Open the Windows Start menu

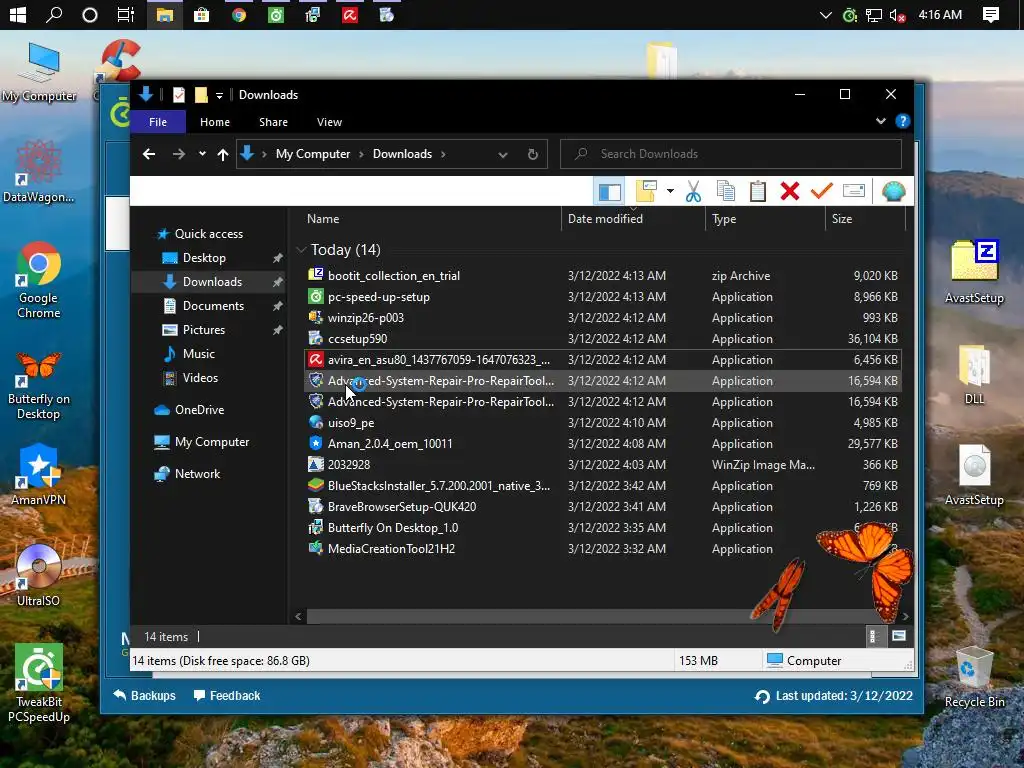(x=18, y=14)
